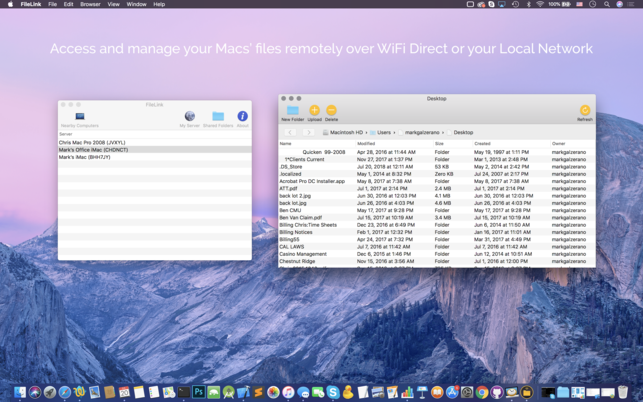Image resolution: width=643 pixels, height=402 pixels.
Task: Open the My Server globe icon
Action: click(x=189, y=118)
